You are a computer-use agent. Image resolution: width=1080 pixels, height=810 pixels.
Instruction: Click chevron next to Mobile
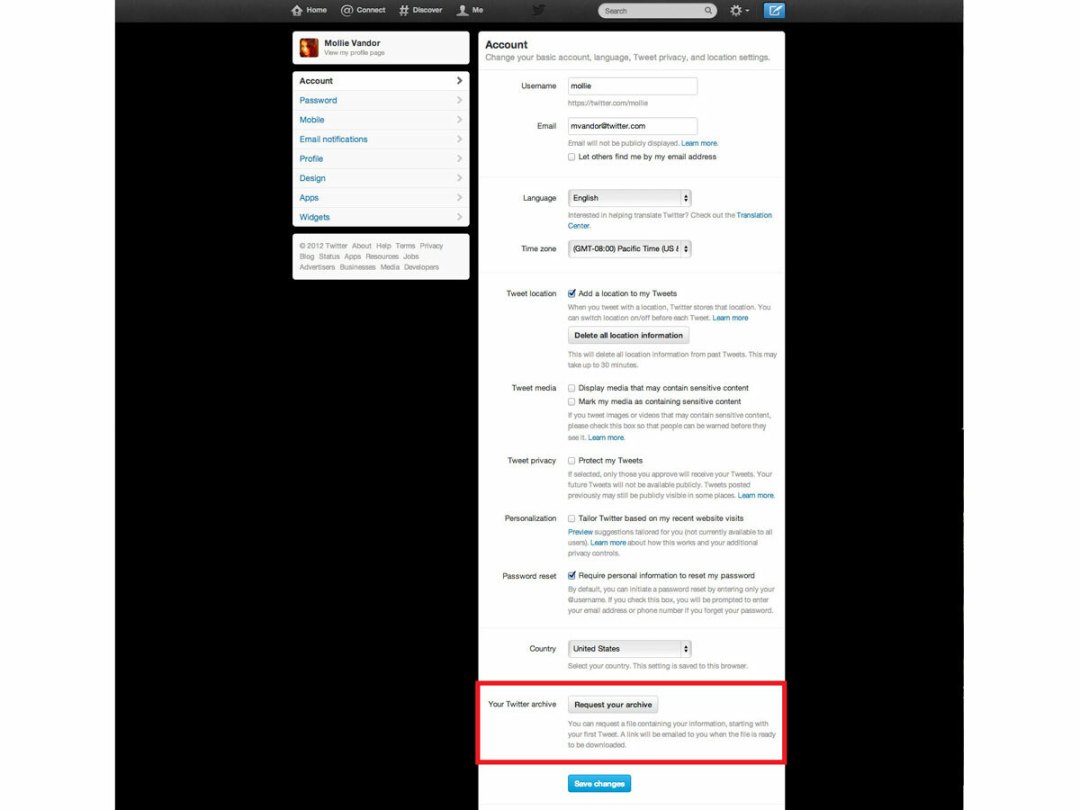[x=459, y=120]
